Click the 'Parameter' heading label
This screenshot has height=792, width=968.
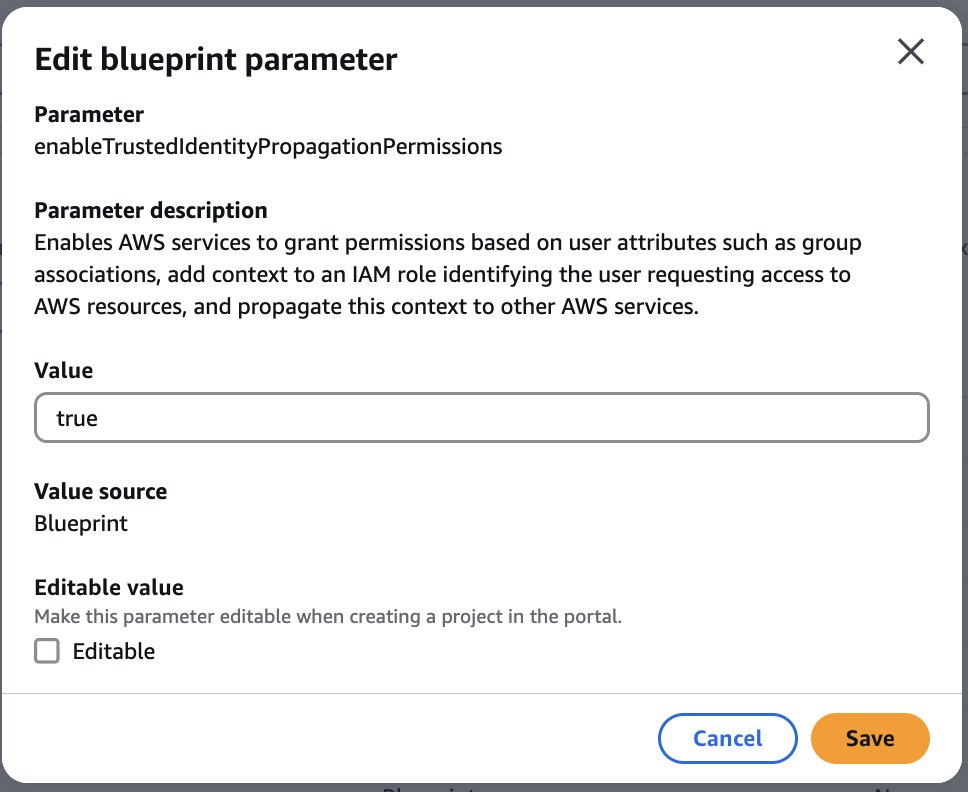click(89, 115)
